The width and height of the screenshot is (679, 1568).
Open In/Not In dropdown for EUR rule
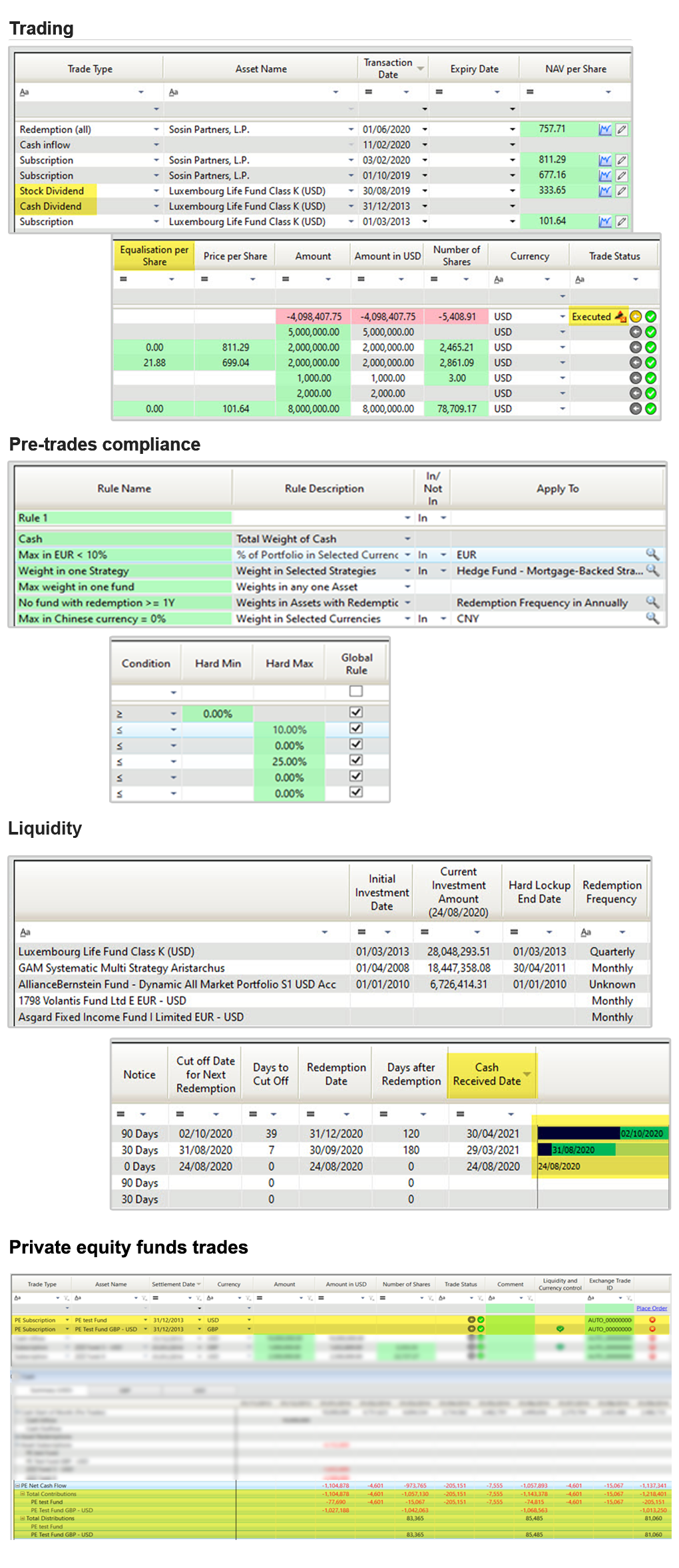[443, 554]
